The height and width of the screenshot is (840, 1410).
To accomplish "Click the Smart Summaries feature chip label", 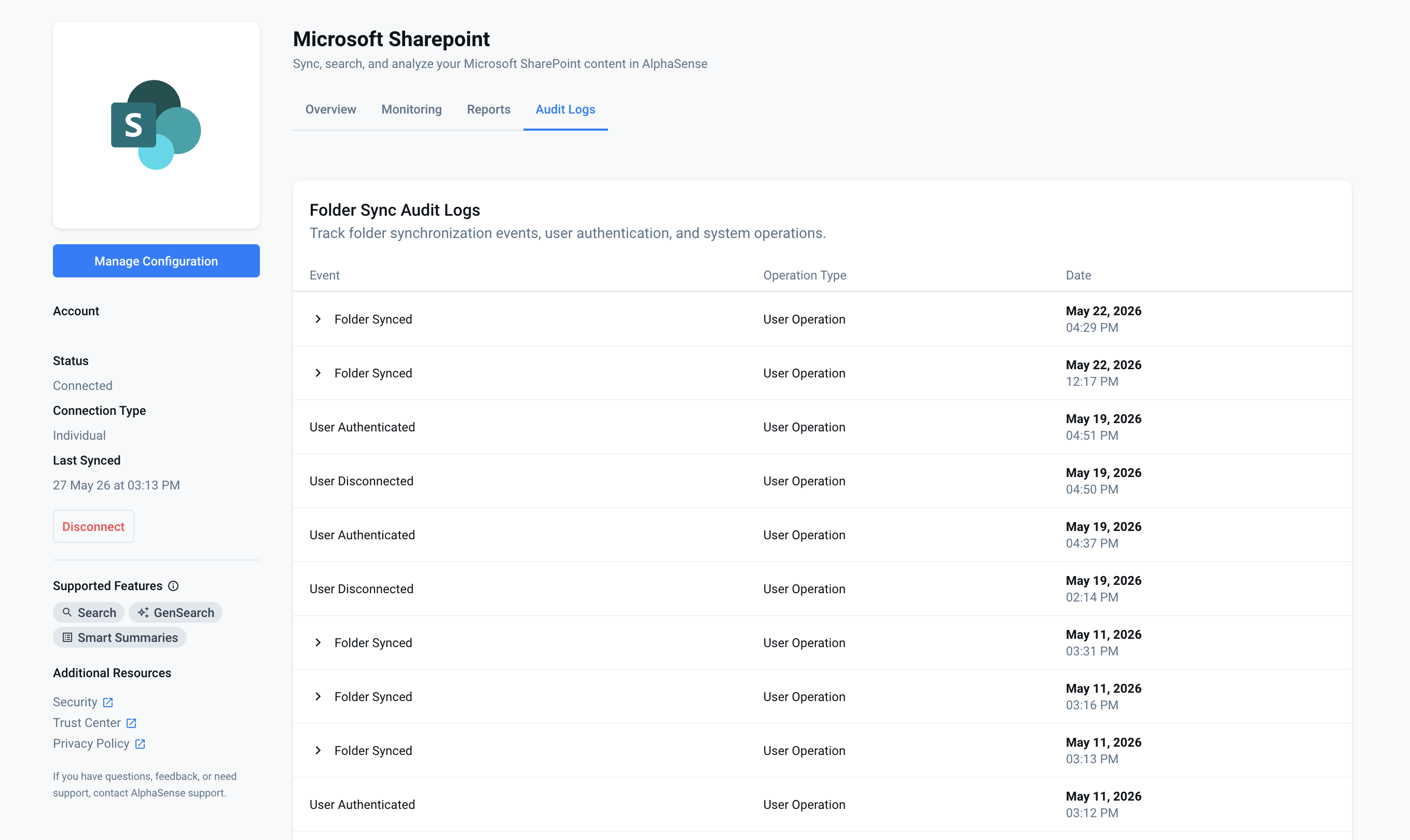I will pos(128,637).
